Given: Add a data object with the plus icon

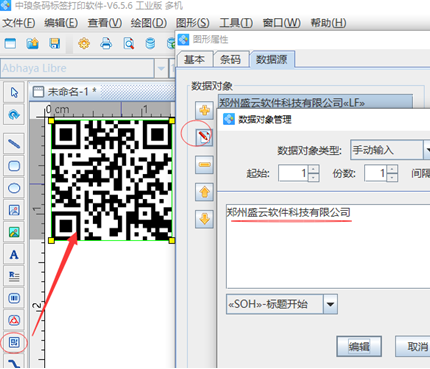Looking at the screenshot, I should tap(204, 110).
